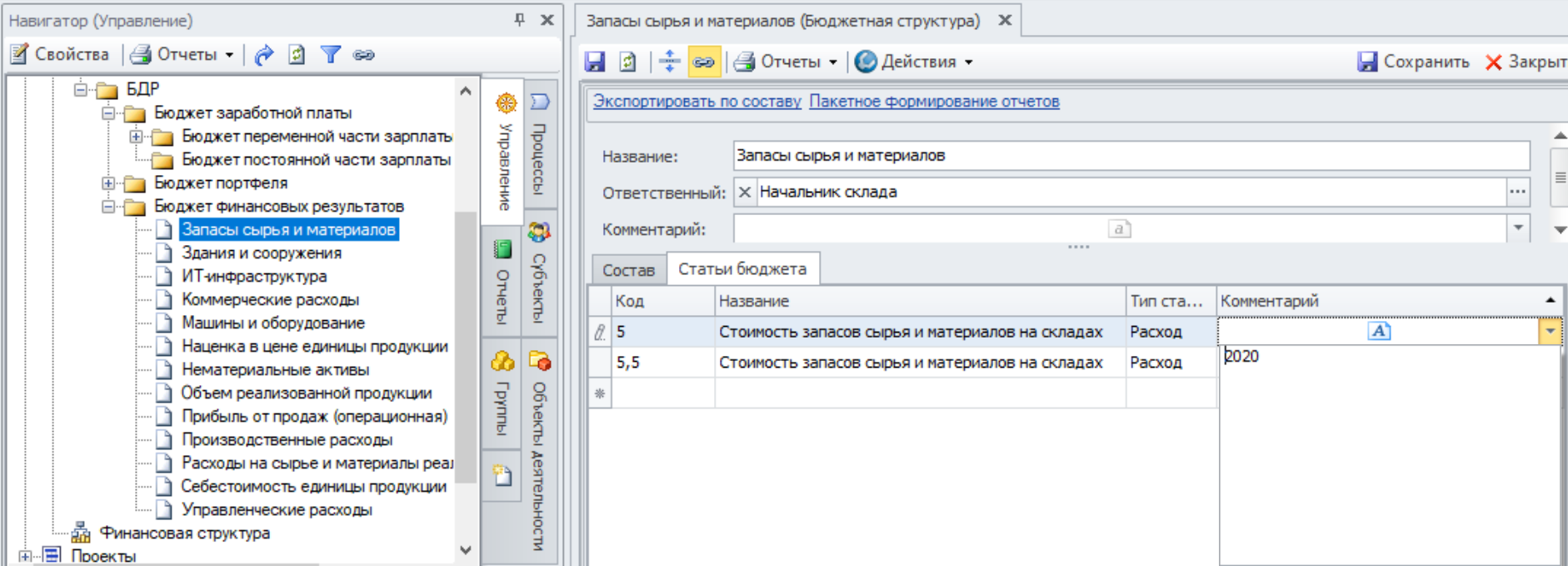Click the filter funnel icon in Navigator toolbar

point(331,55)
